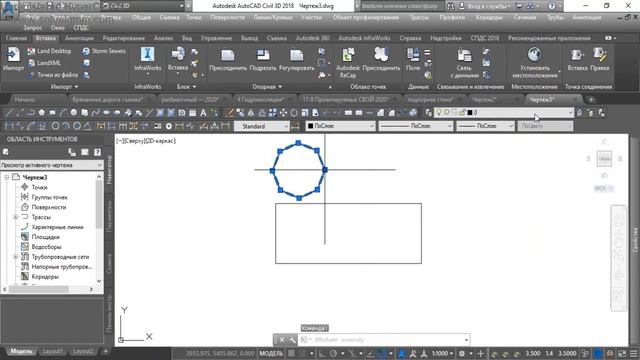Collapse the Чертеж3 tree node

pos(7,177)
